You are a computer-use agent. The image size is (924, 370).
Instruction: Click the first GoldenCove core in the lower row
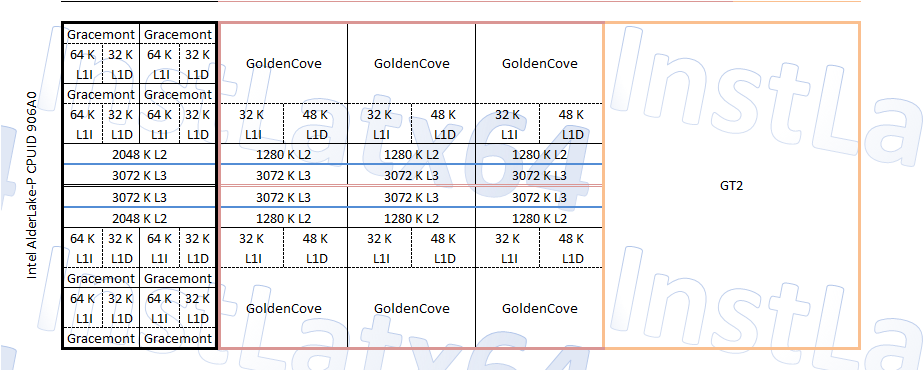click(283, 308)
